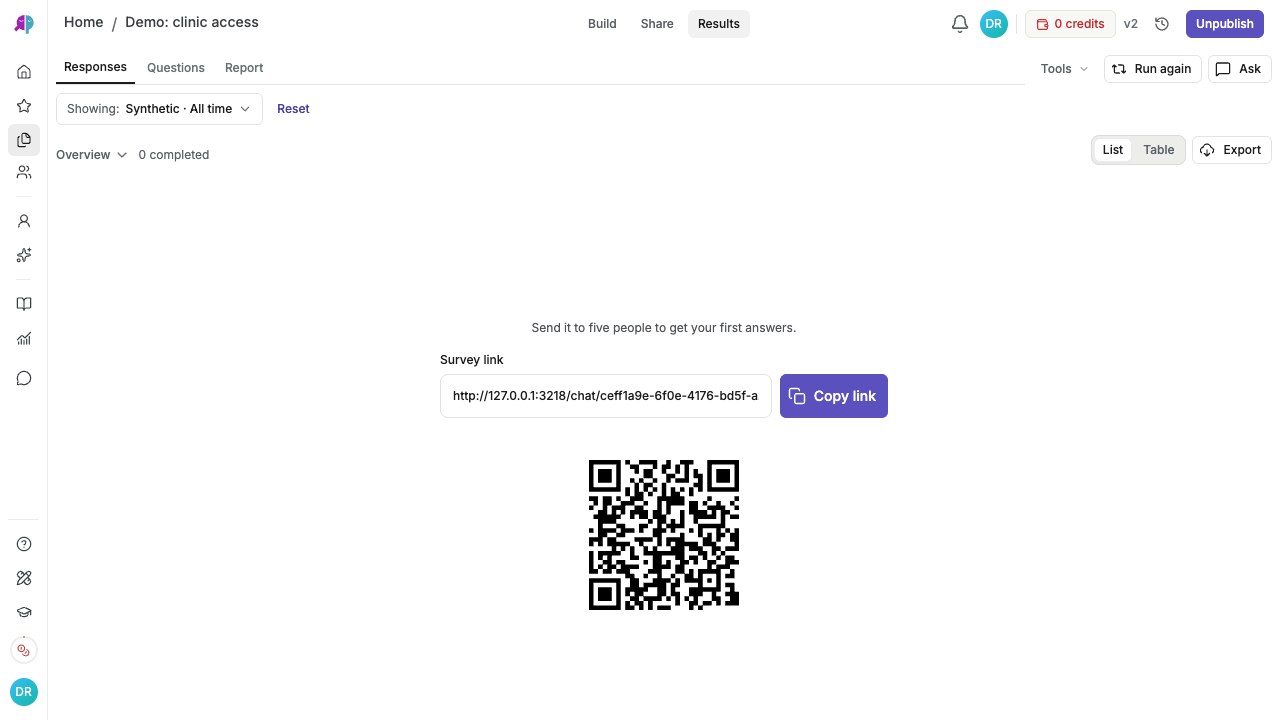The height and width of the screenshot is (720, 1280).
Task: Click Copy link button
Action: pyautogui.click(x=834, y=396)
